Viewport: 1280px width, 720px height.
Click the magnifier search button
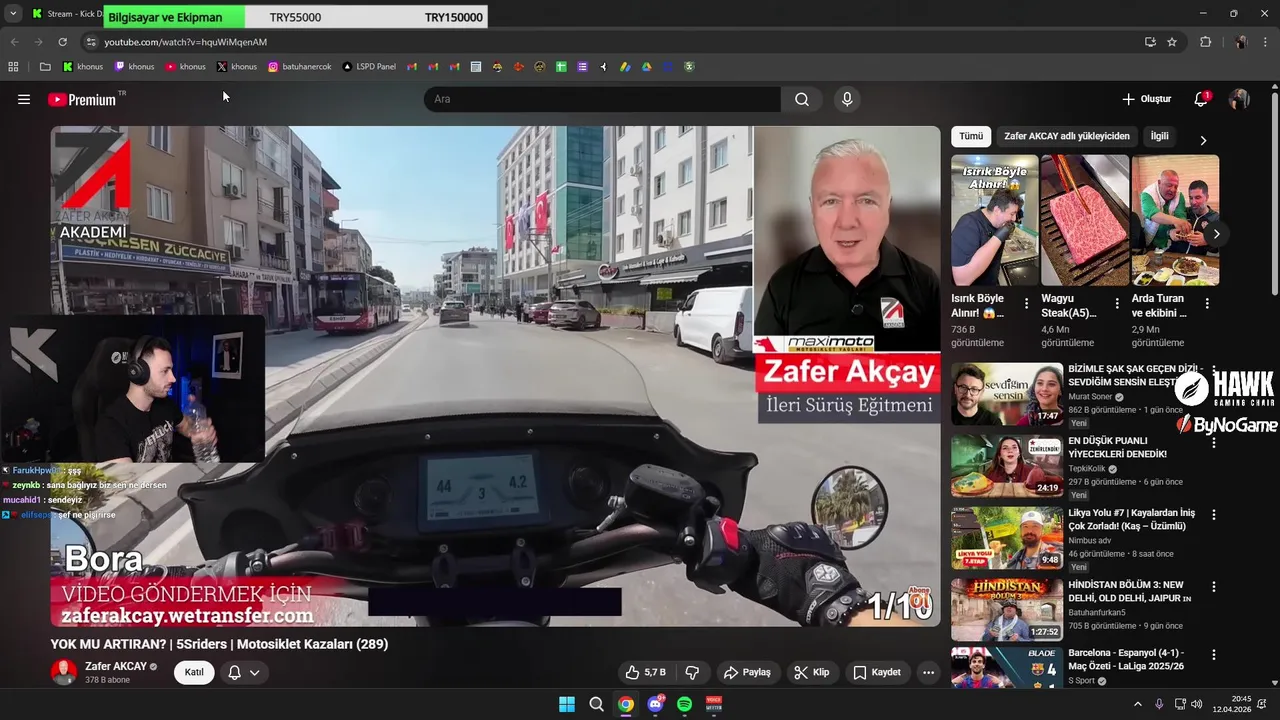point(802,99)
